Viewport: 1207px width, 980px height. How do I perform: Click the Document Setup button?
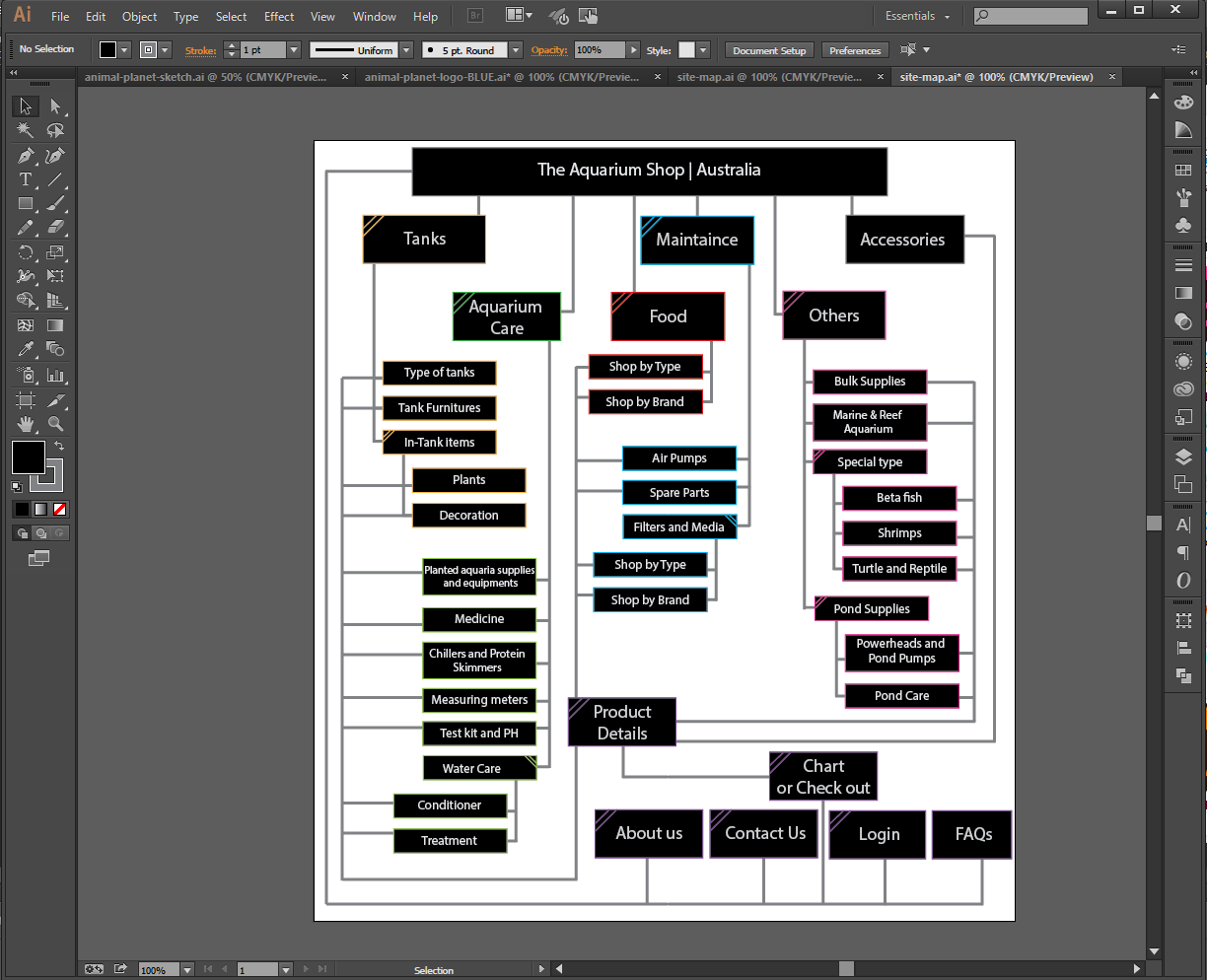coord(769,50)
